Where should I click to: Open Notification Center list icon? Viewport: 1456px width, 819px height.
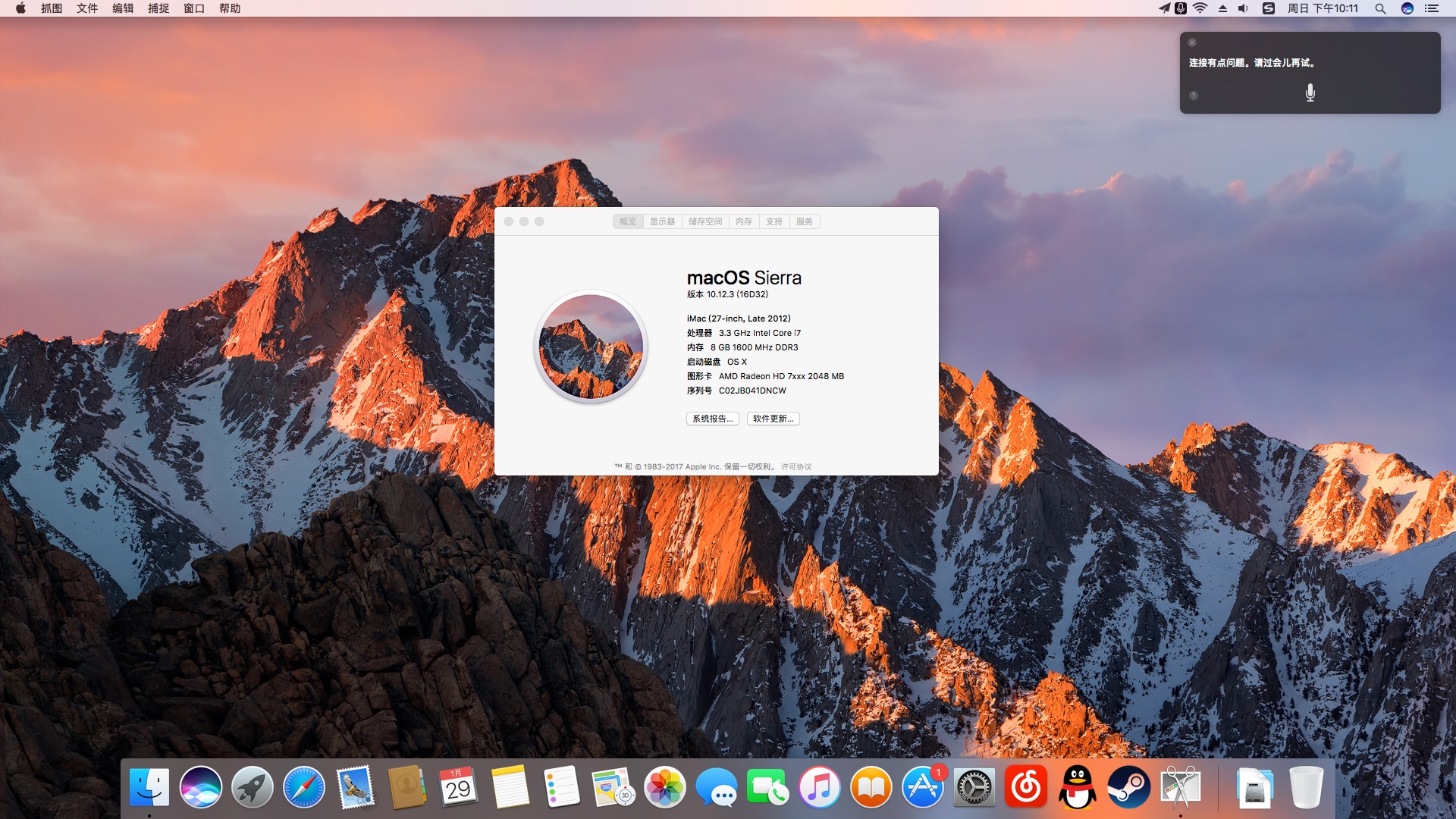(1432, 8)
